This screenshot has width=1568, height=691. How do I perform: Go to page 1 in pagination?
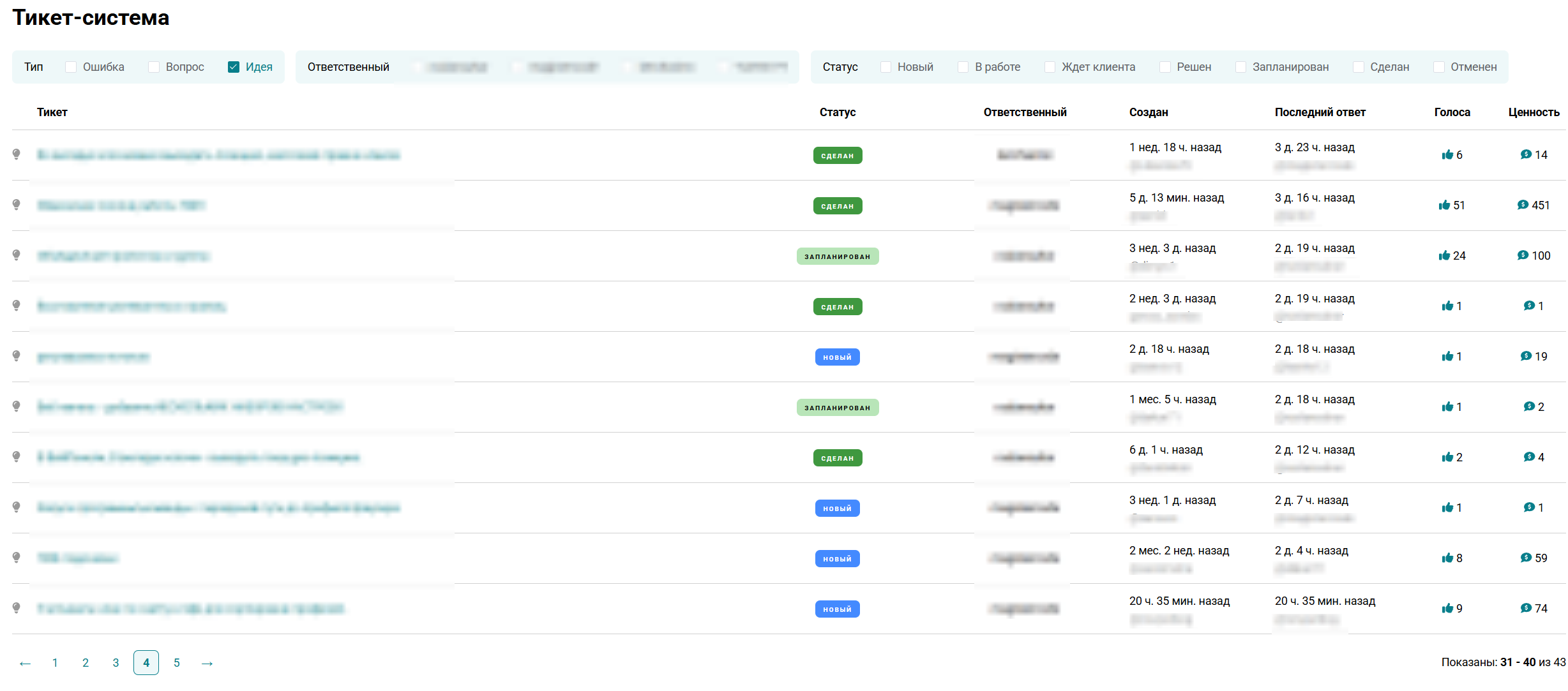55,663
